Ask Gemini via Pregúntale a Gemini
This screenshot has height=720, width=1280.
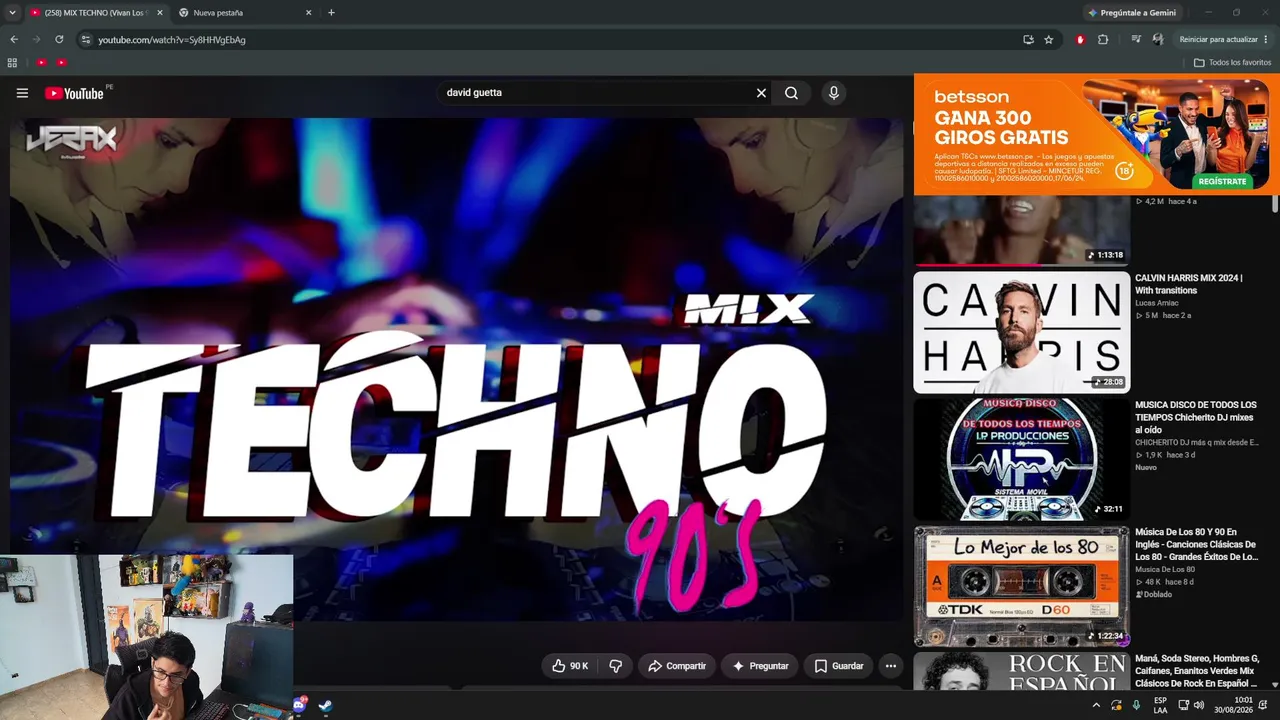point(1132,13)
